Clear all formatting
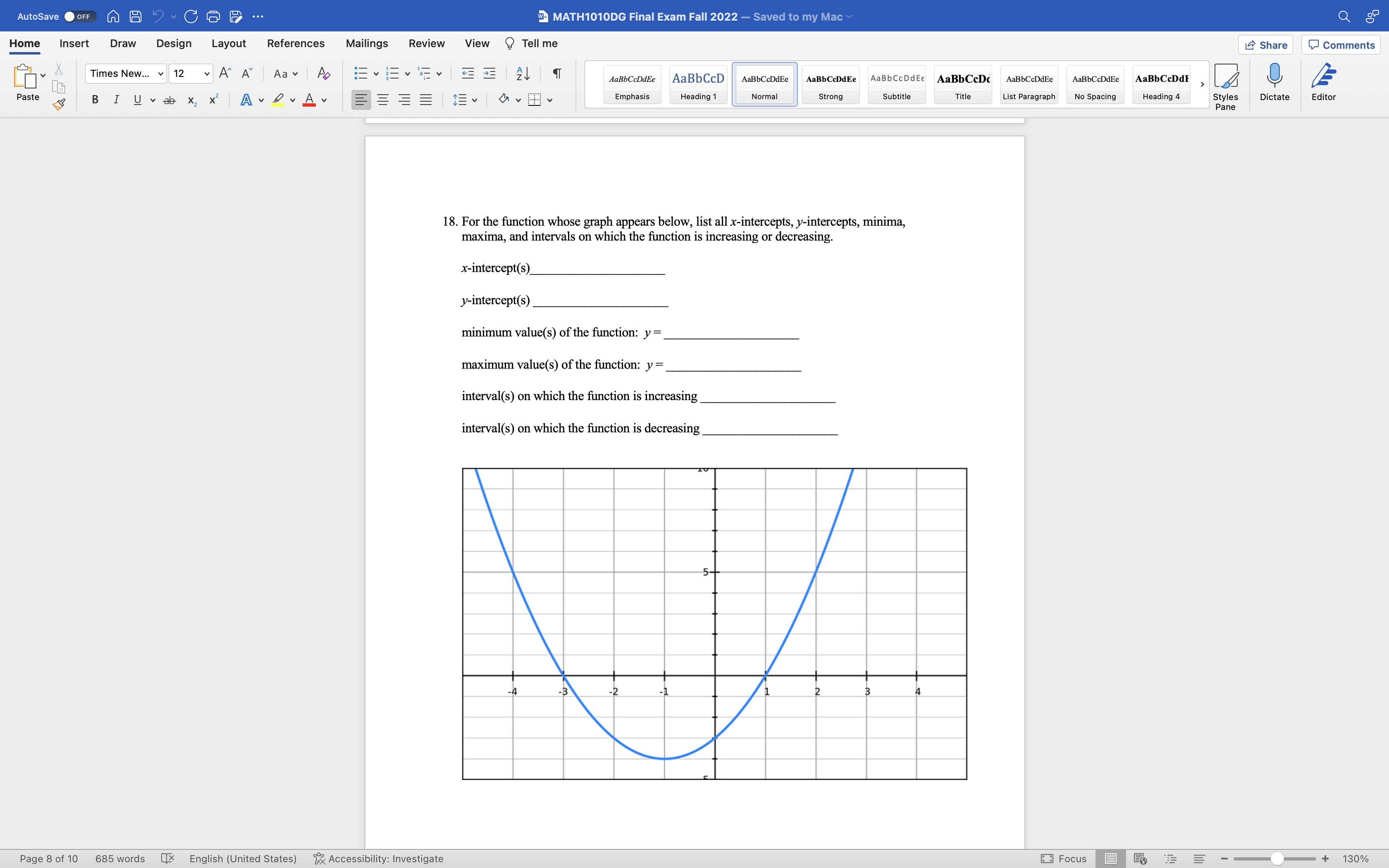 (323, 74)
